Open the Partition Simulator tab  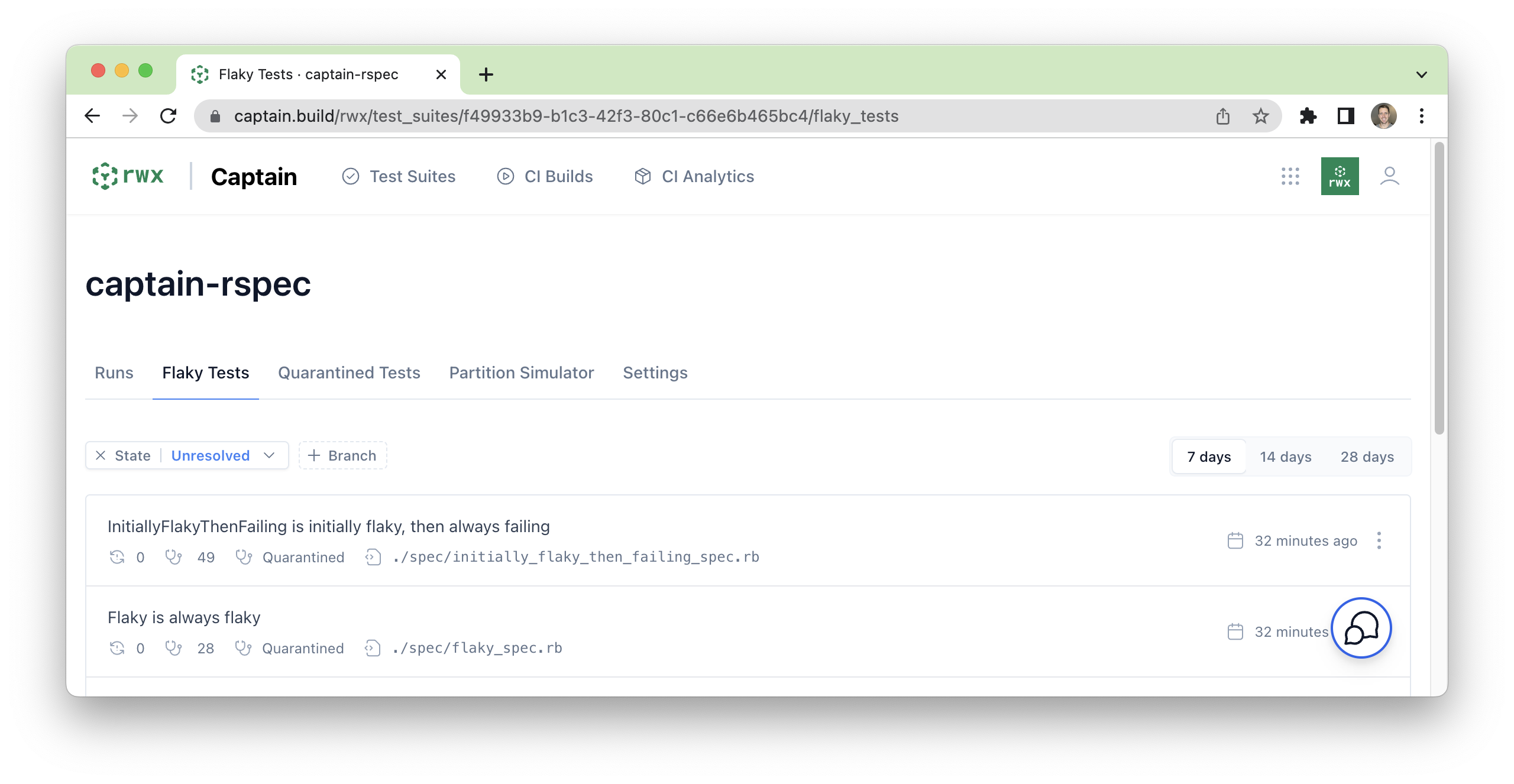click(522, 372)
